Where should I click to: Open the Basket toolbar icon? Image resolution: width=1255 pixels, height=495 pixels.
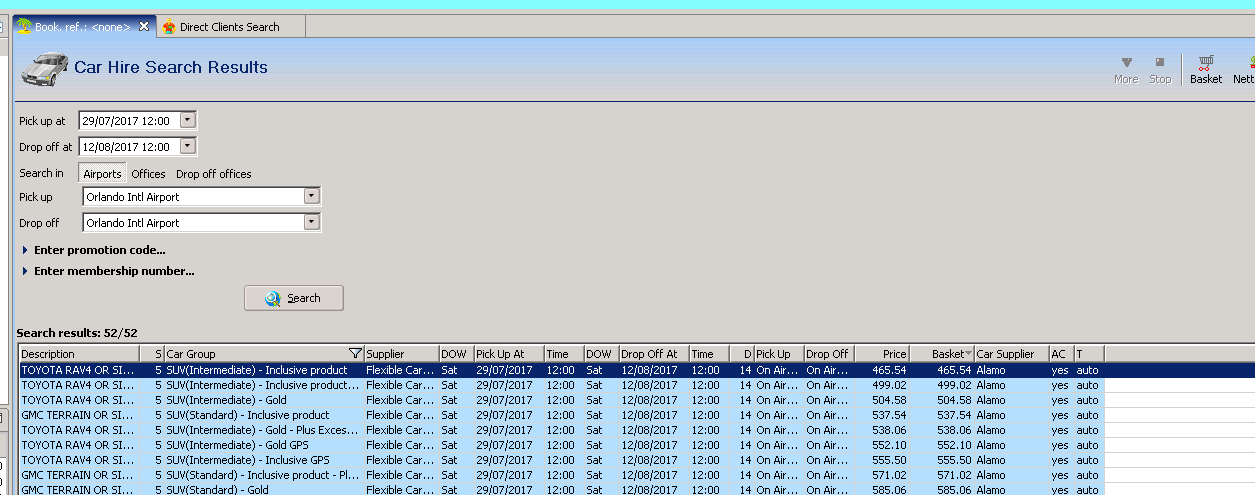(1206, 69)
